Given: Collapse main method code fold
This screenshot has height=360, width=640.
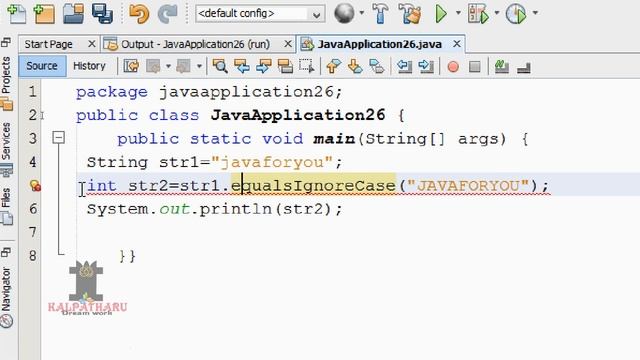Looking at the screenshot, I should click(59, 138).
